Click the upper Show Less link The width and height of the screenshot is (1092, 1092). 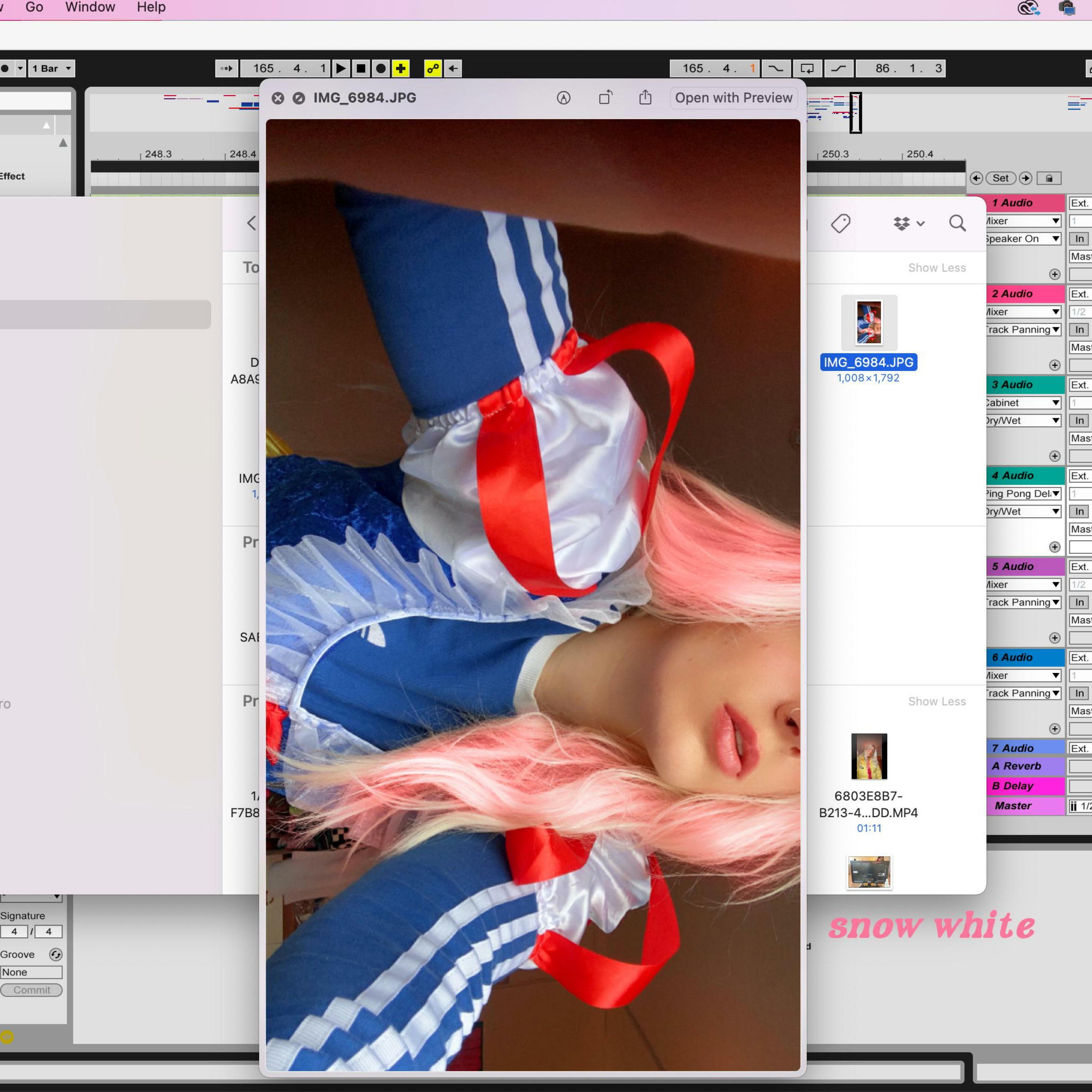(937, 268)
